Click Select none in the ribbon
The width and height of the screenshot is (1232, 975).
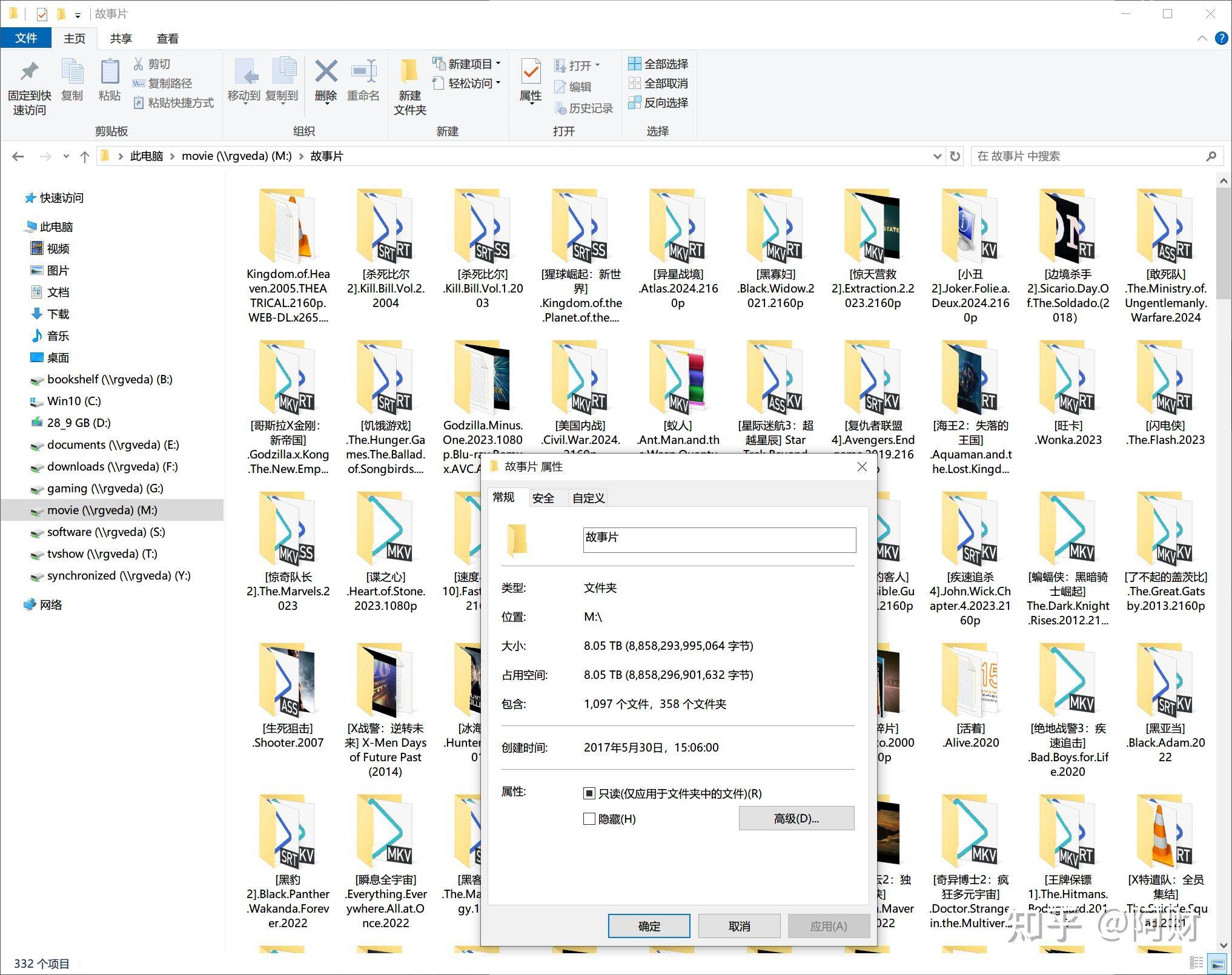[x=658, y=83]
